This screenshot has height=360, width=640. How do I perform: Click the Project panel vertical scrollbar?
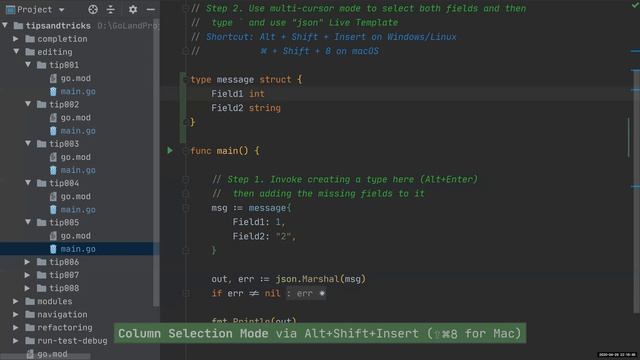(156, 163)
